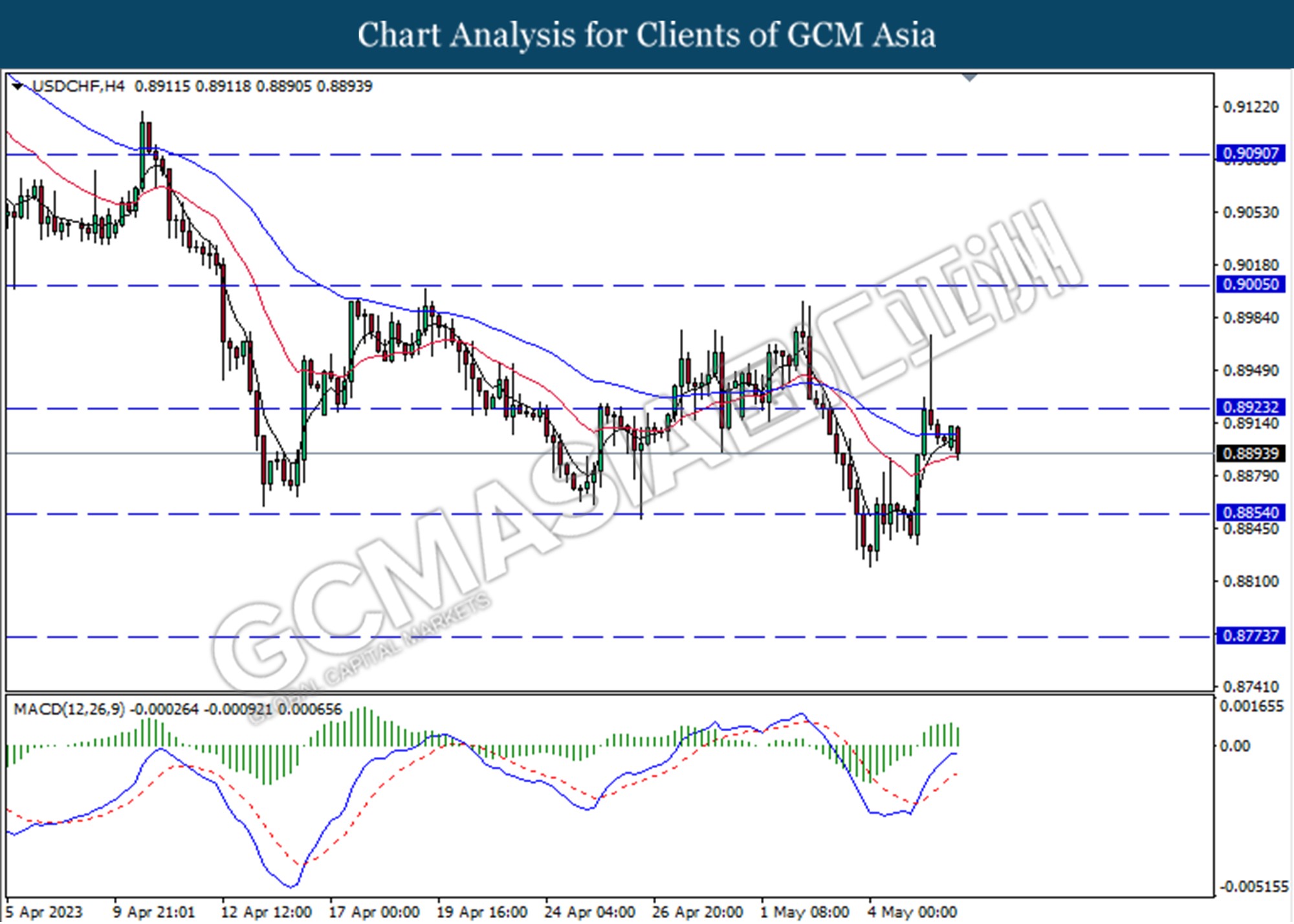Click the current price 0.88939 label
Screen dimensions: 1294x924
pyautogui.click(x=1250, y=453)
